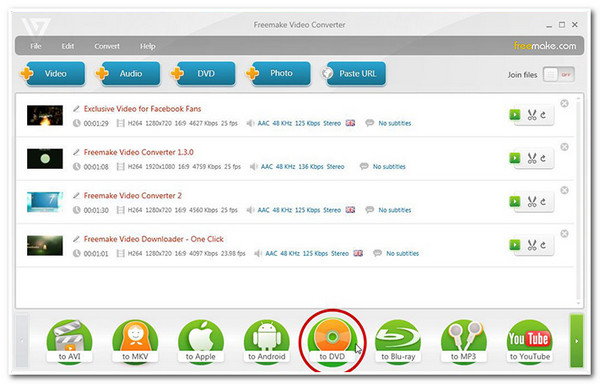This screenshot has width=600, height=384.
Task: Convert to AVI format
Action: 69,341
